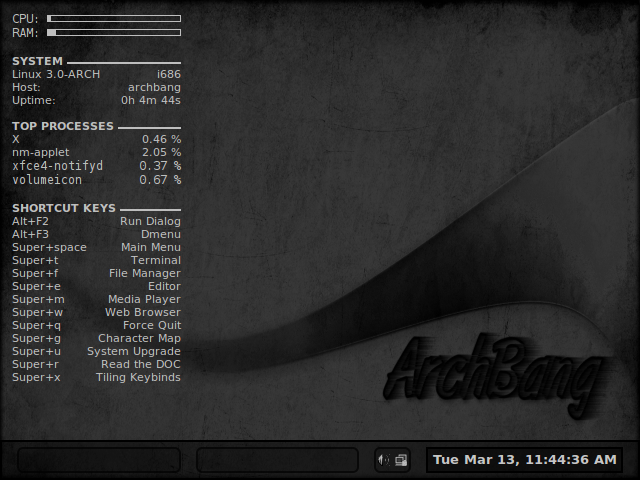640x480 pixels.
Task: Click the 'xfce4-notifyd' process name
Action: 58,166
